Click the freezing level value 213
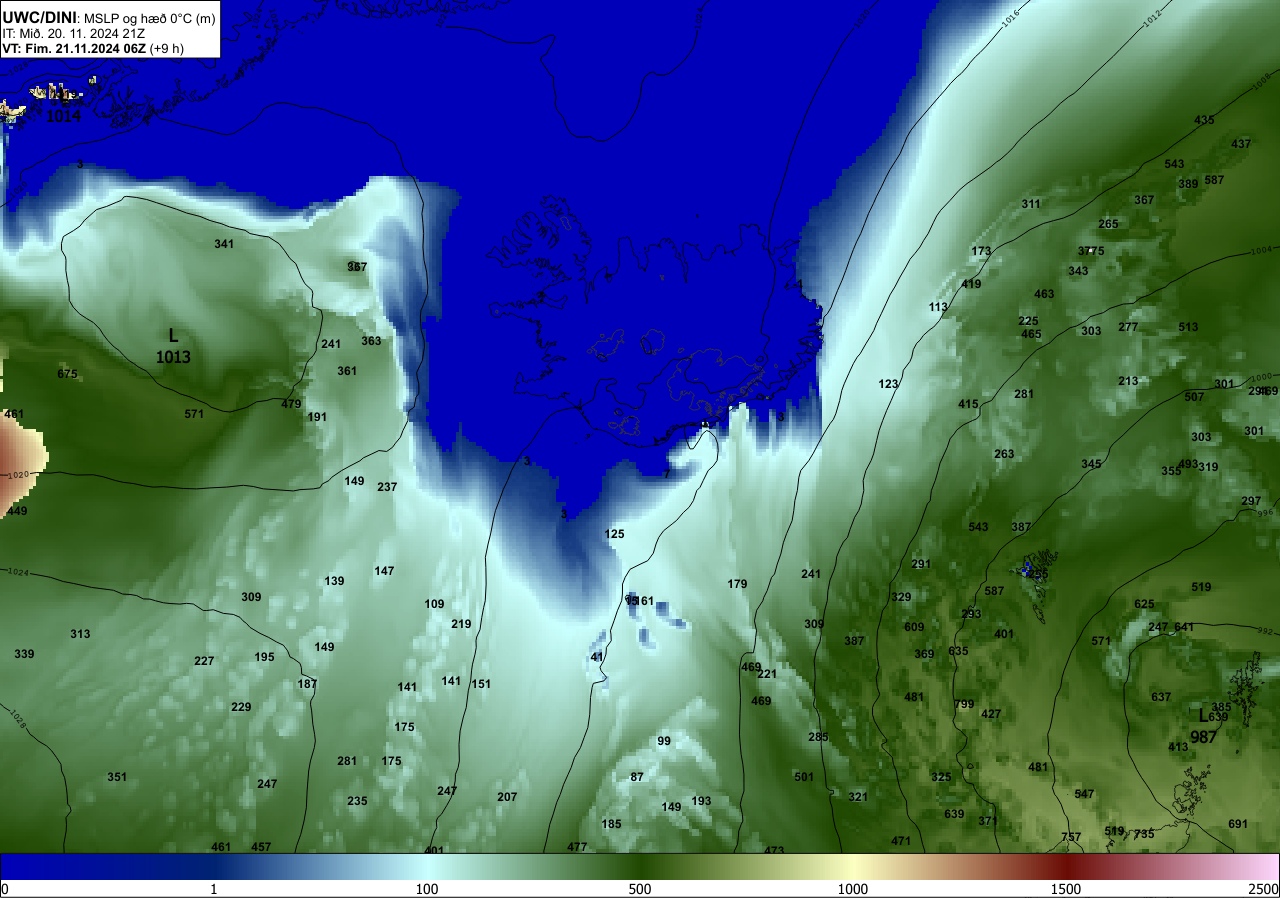 [x=1128, y=381]
